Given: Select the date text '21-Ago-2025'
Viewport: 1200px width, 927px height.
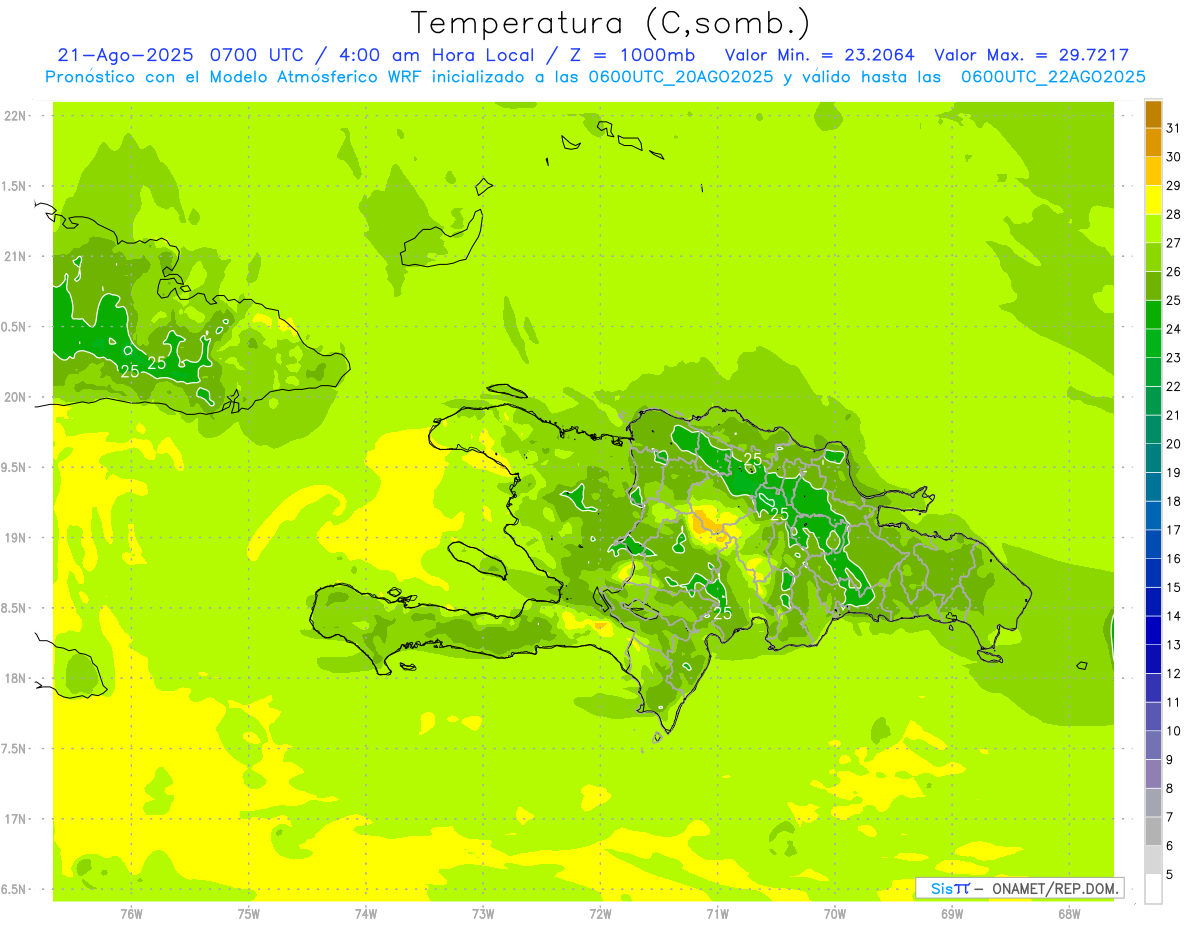Looking at the screenshot, I should click(126, 55).
